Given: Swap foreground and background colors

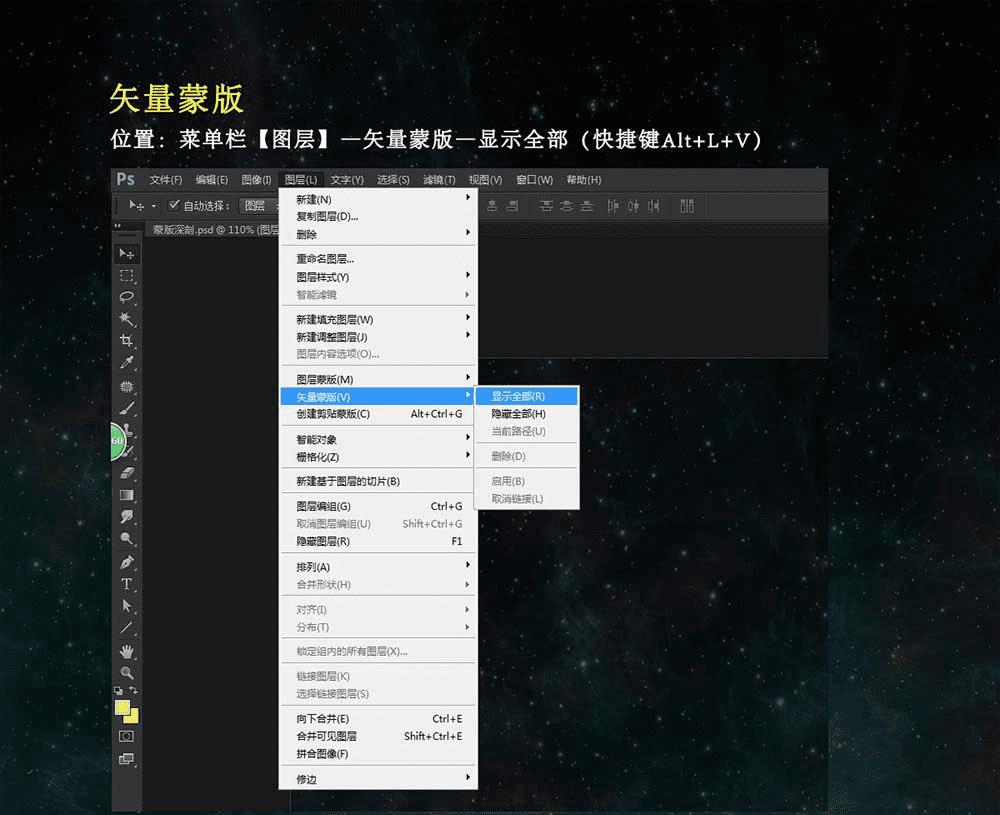Looking at the screenshot, I should 133,691.
